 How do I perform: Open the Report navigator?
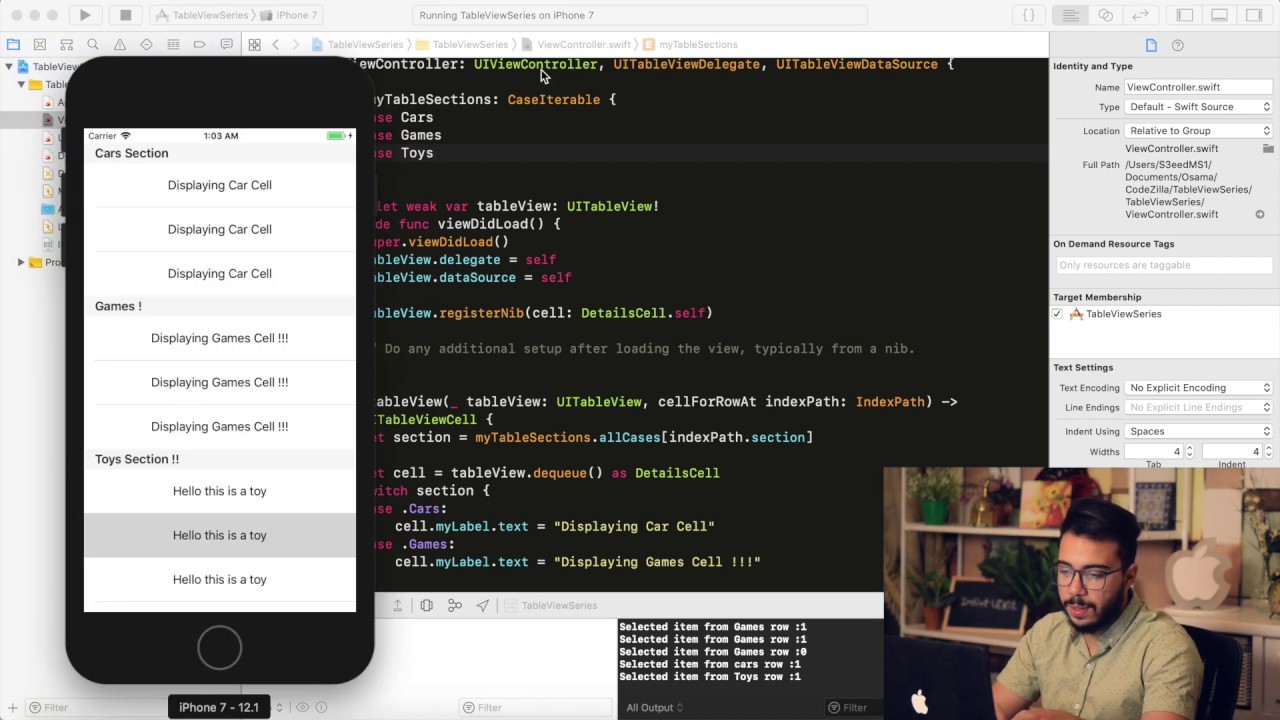click(226, 44)
